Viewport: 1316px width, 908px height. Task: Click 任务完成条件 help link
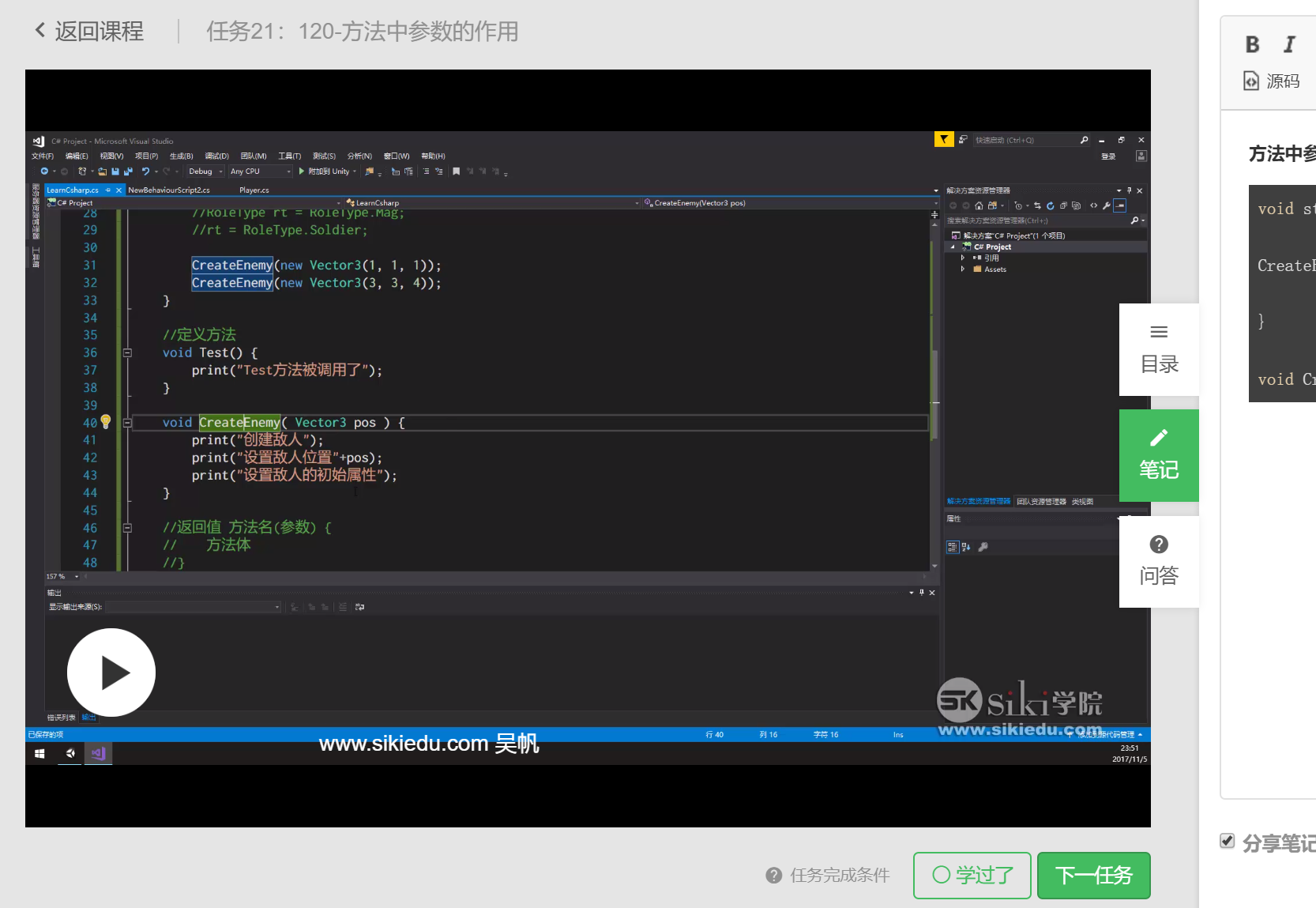[x=828, y=875]
